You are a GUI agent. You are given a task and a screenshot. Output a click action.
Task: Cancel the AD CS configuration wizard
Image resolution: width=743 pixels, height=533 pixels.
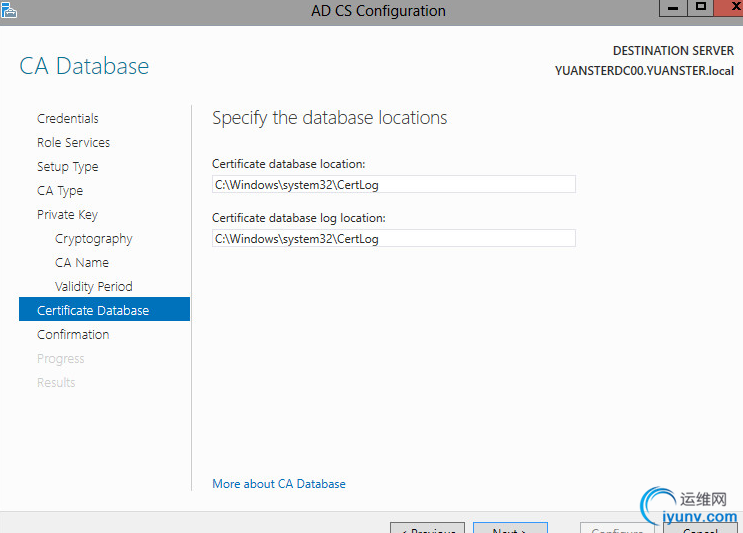coord(700,528)
